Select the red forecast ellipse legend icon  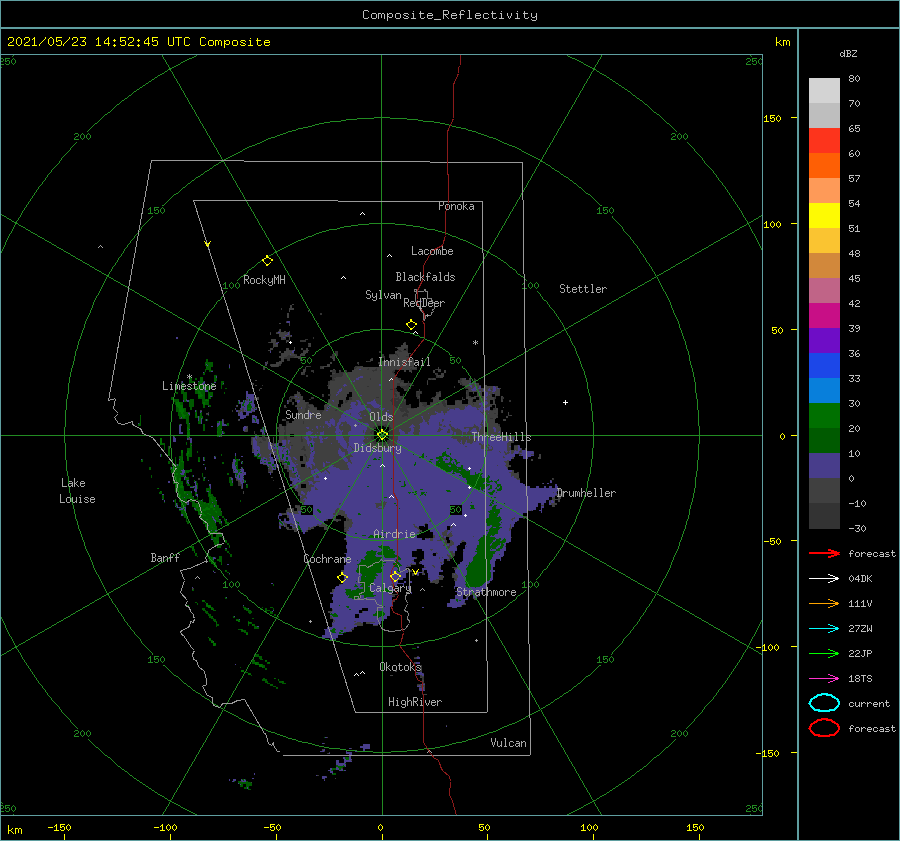click(x=824, y=728)
